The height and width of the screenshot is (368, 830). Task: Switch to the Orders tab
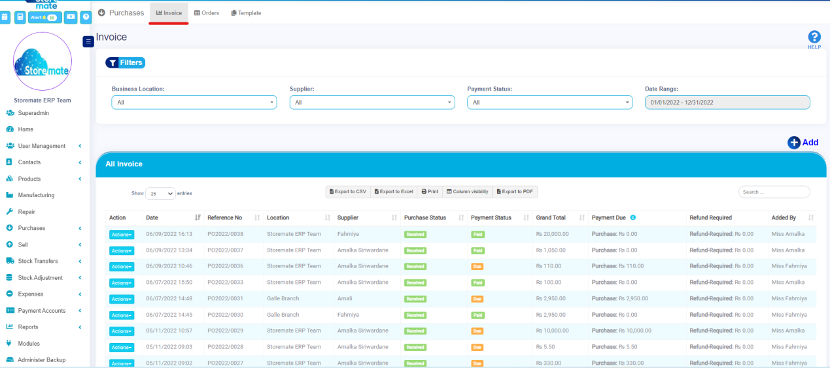(206, 13)
